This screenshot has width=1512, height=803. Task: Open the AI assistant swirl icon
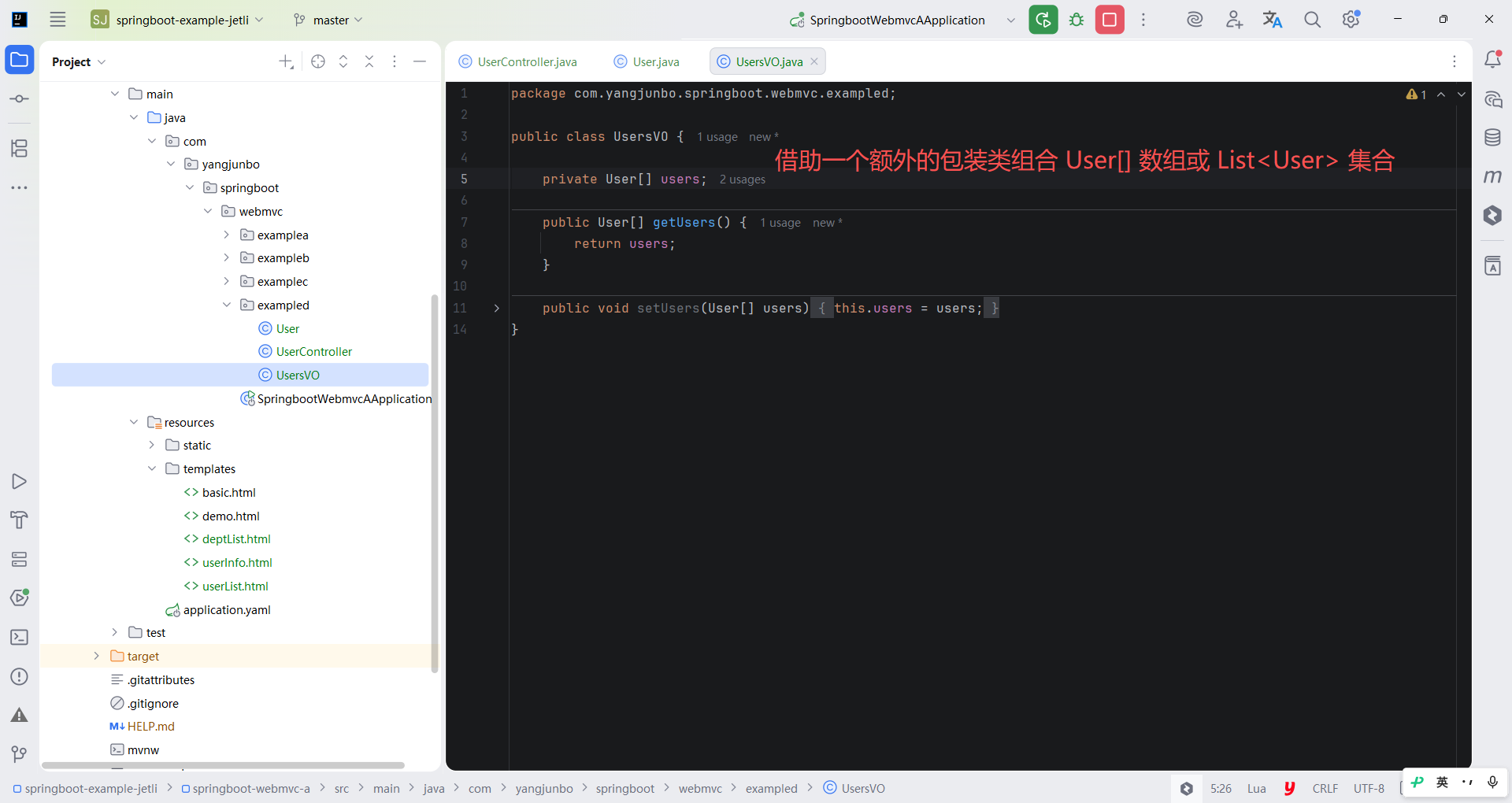pos(1195,20)
